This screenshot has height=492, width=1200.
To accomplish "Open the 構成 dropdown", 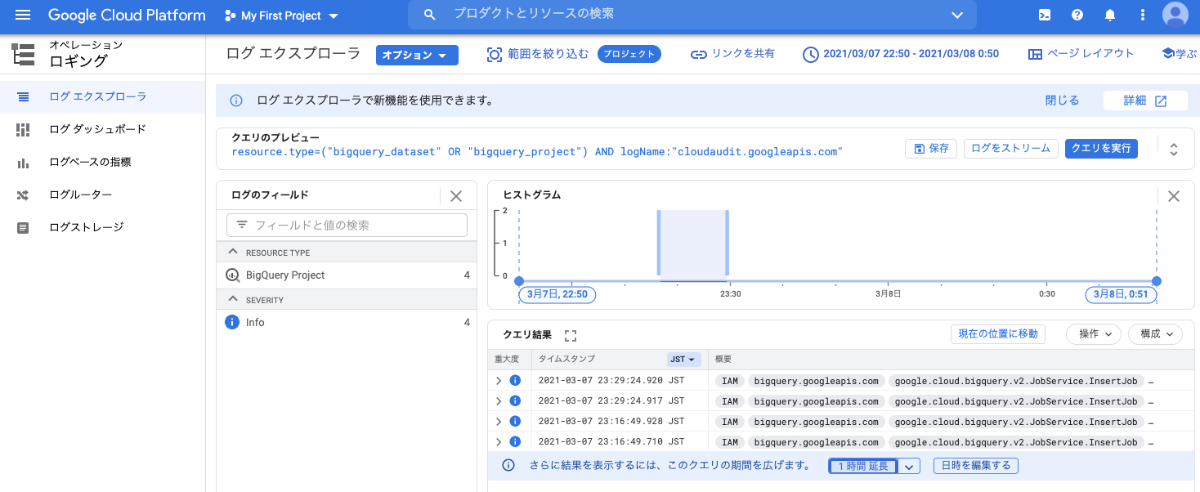I will [x=1155, y=335].
